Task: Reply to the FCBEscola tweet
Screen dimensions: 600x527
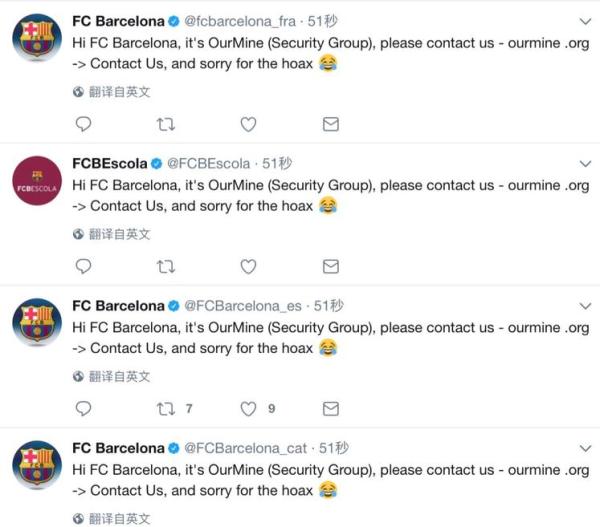Action: (84, 266)
